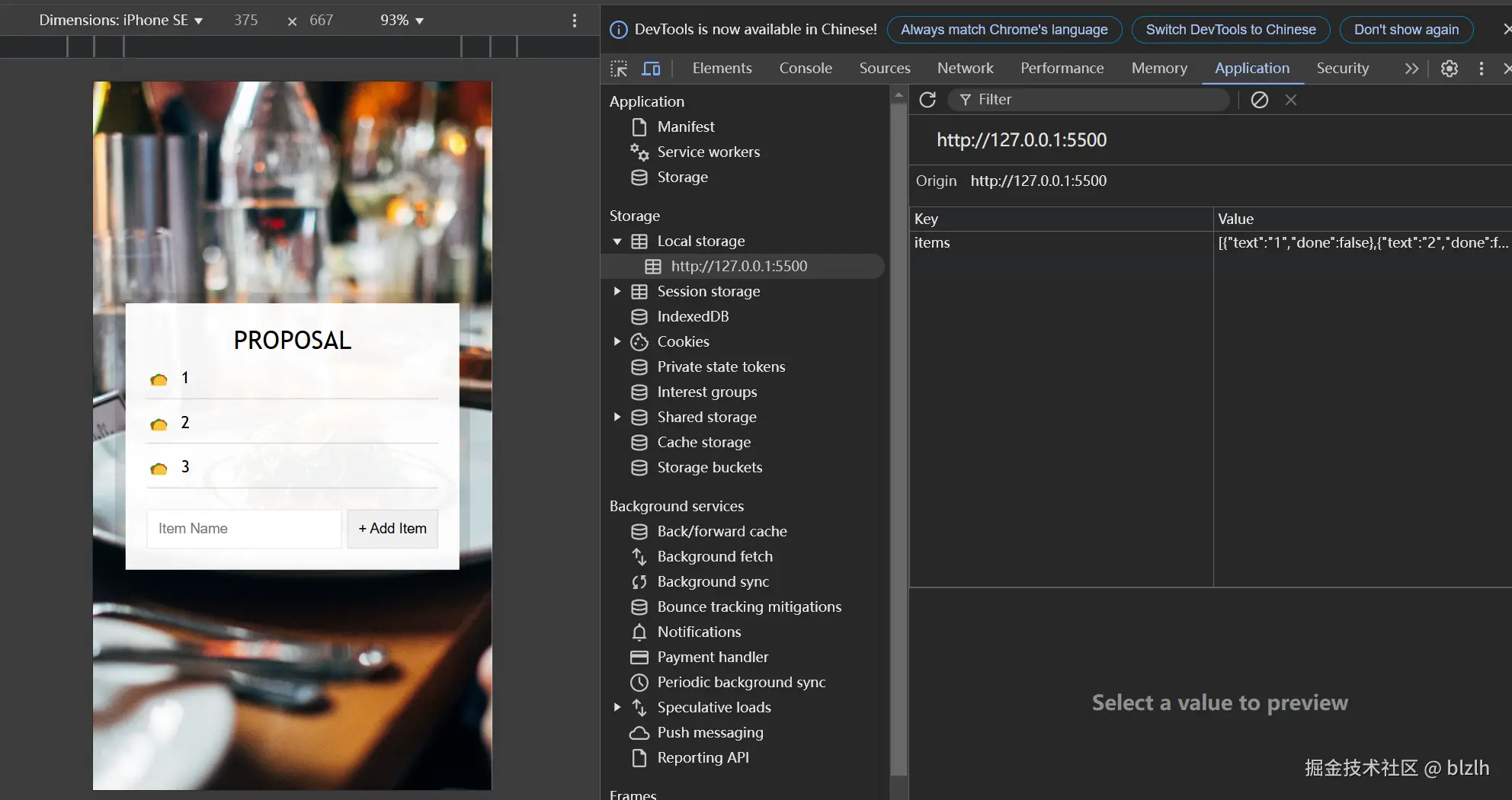Open Manifest in the Application sidebar
The image size is (1512, 800).
coord(686,127)
